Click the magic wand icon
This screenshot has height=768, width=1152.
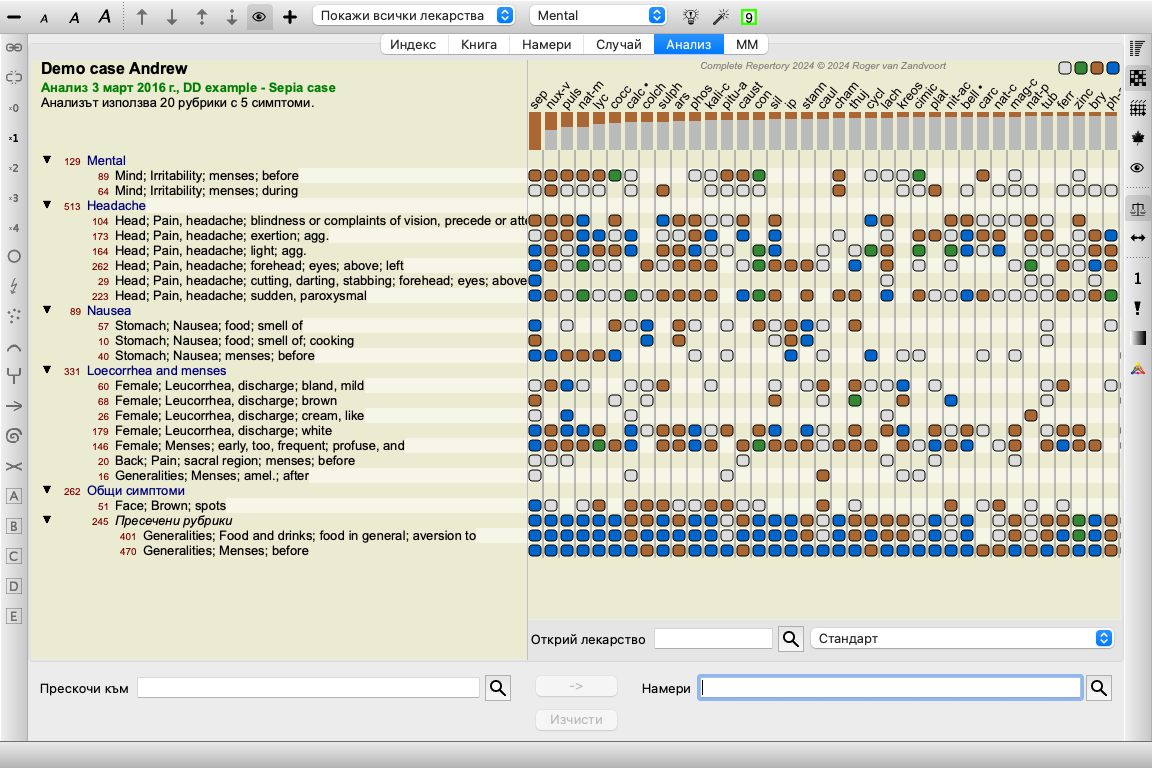coord(719,16)
